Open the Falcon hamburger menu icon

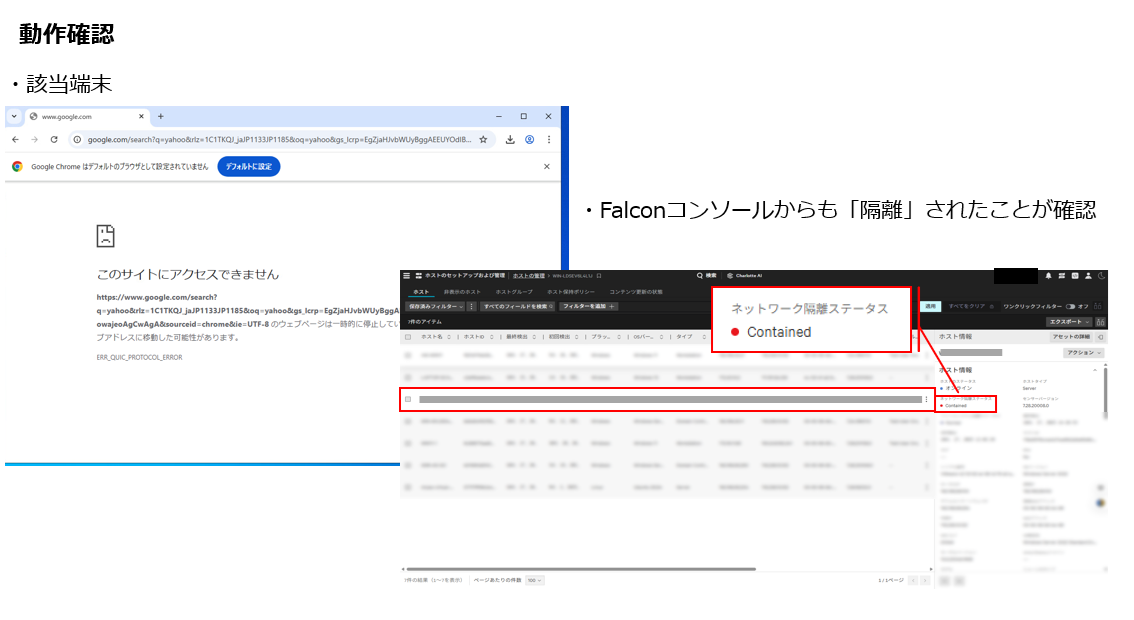[406, 275]
